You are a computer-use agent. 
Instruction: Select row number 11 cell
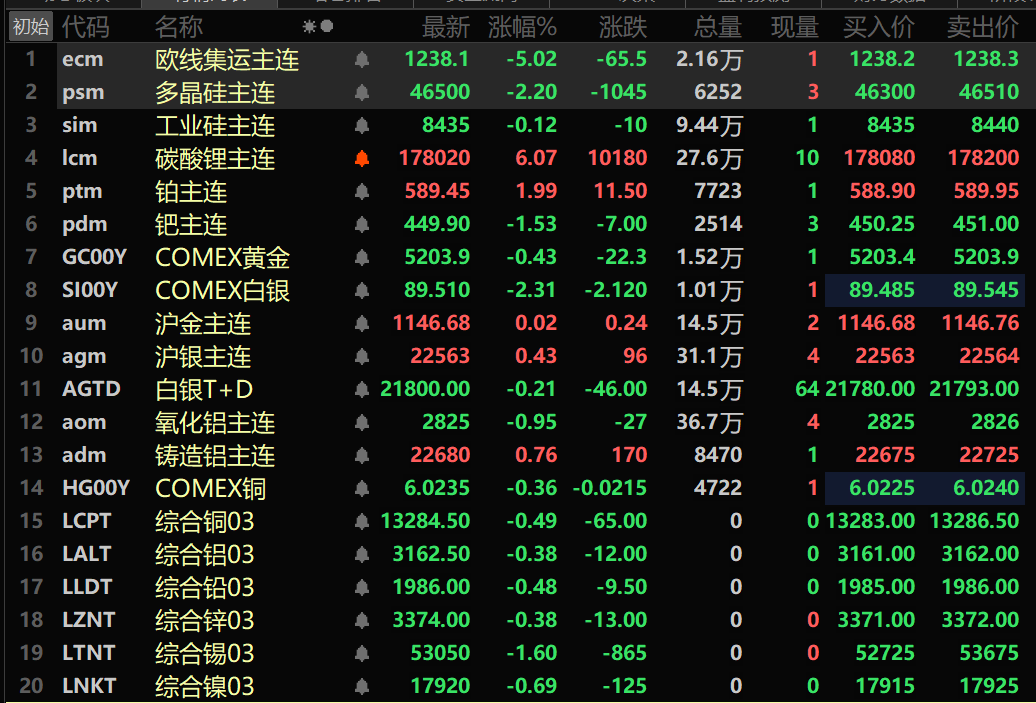30,389
